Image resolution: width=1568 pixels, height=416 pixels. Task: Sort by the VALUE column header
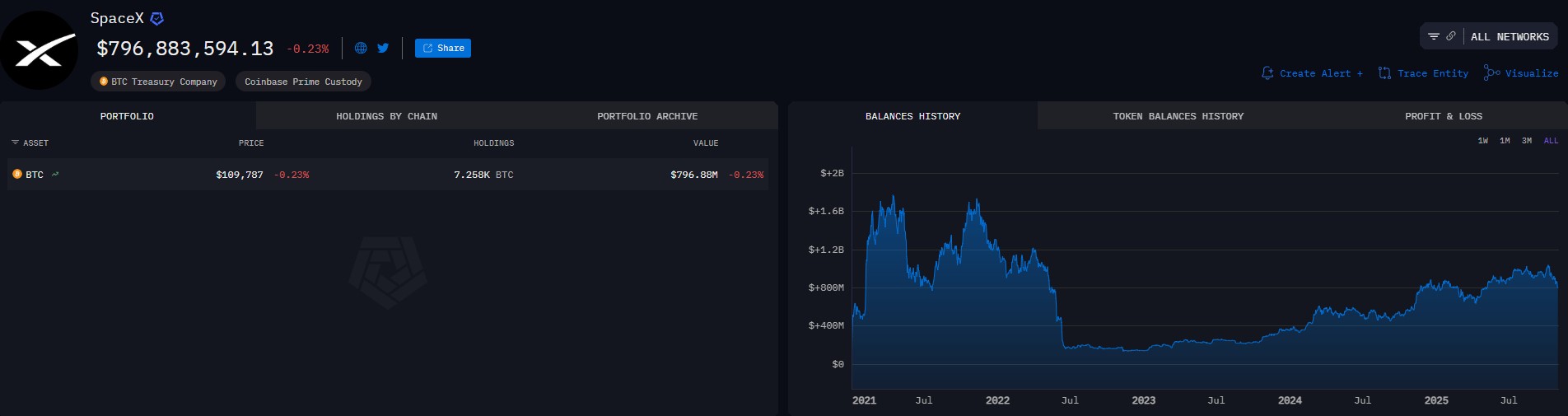point(706,143)
